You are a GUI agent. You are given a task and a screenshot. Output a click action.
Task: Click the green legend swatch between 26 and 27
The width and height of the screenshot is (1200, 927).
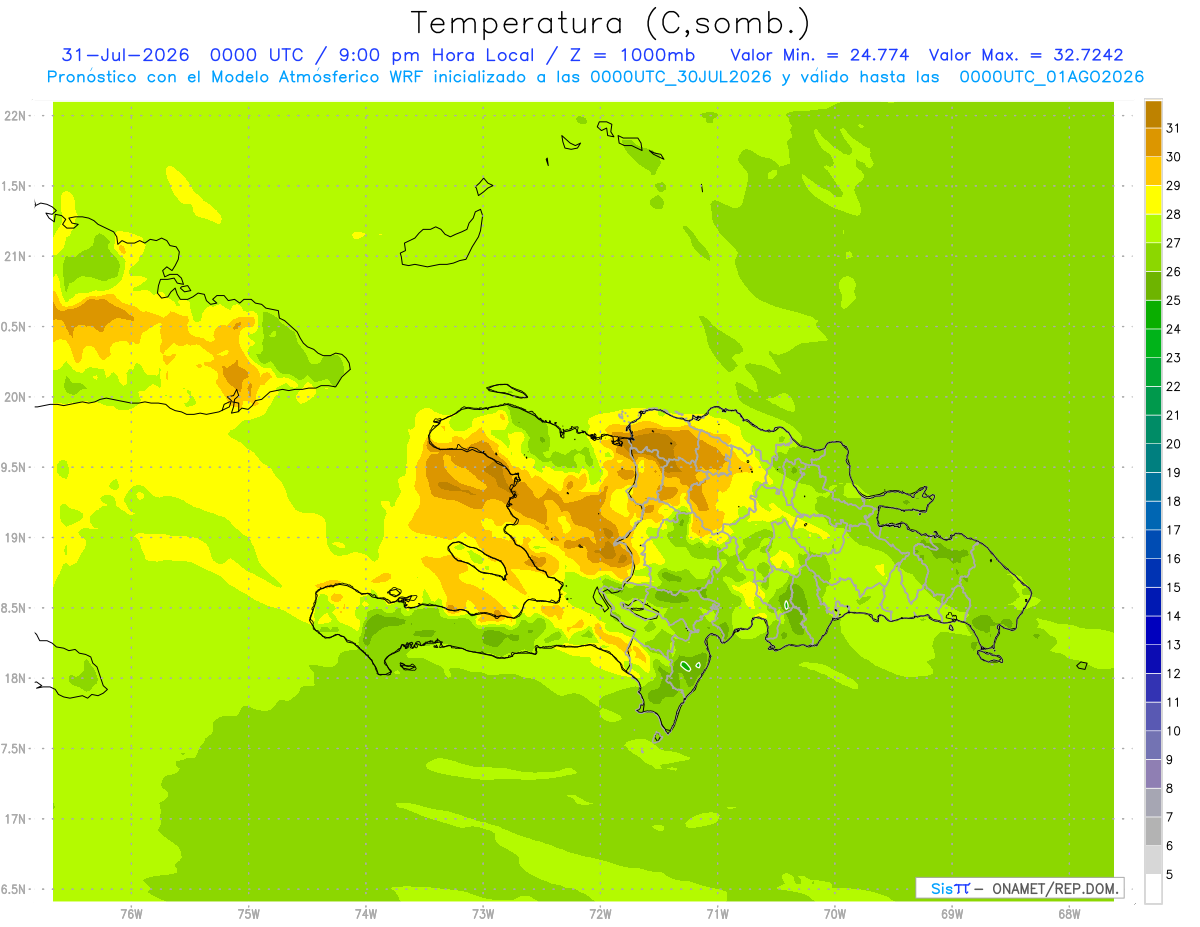[x=1153, y=257]
